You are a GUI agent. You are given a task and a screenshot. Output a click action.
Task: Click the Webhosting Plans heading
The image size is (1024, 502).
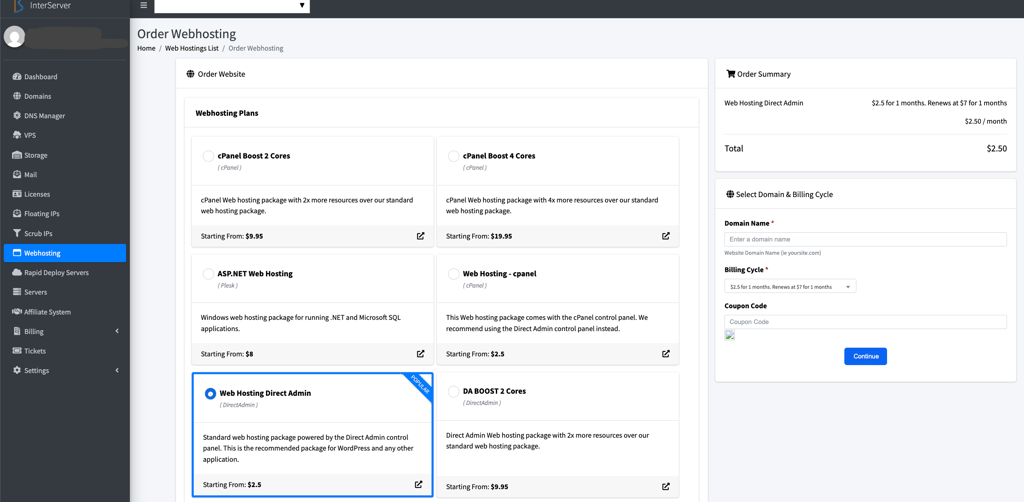[227, 113]
